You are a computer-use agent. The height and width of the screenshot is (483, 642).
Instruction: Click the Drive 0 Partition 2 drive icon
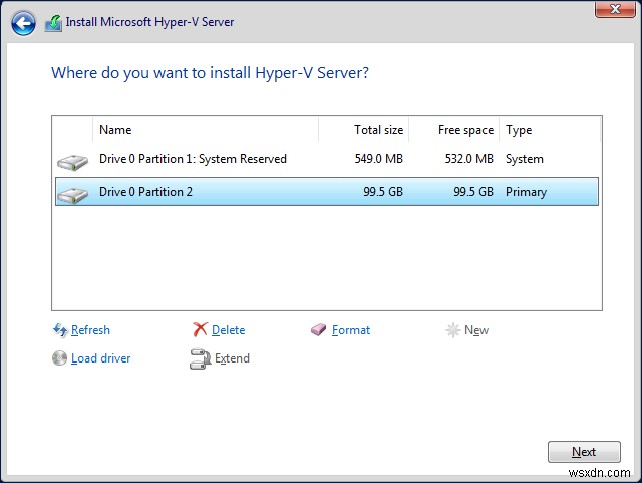pyautogui.click(x=72, y=193)
